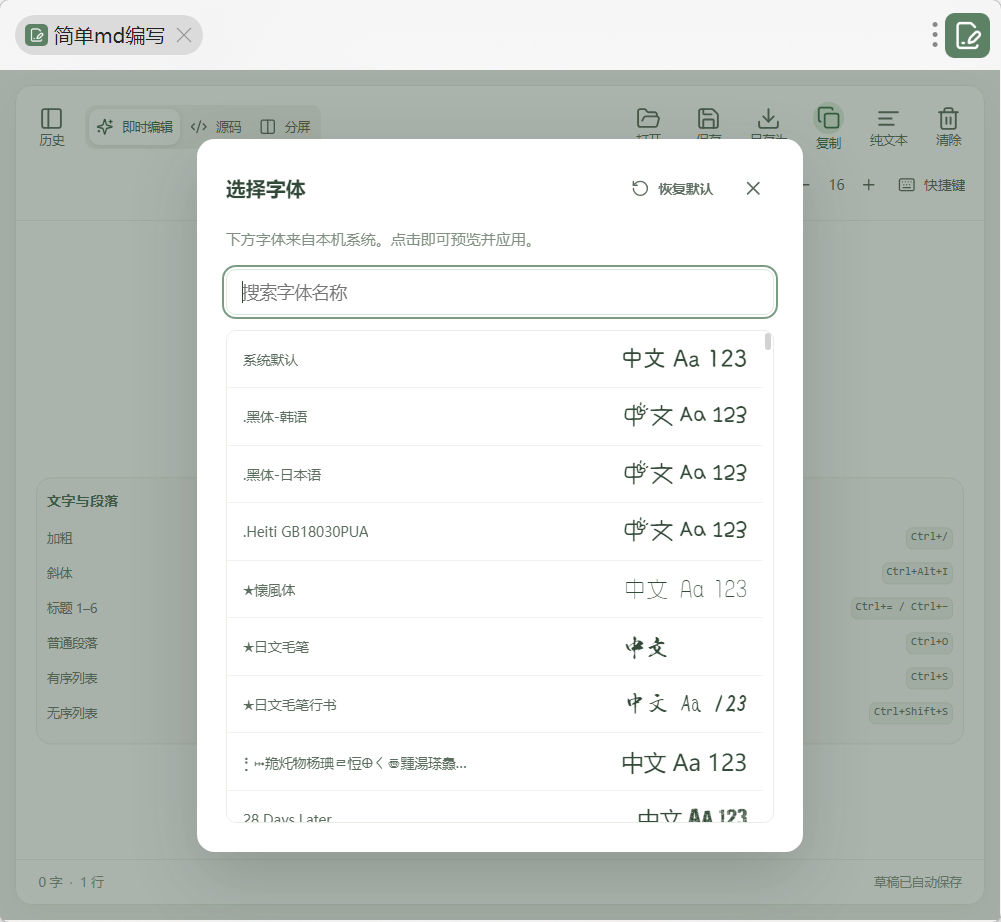This screenshot has width=1001, height=922.
Task: Click the 普通段落 shortcut entry
Action: (x=72, y=643)
